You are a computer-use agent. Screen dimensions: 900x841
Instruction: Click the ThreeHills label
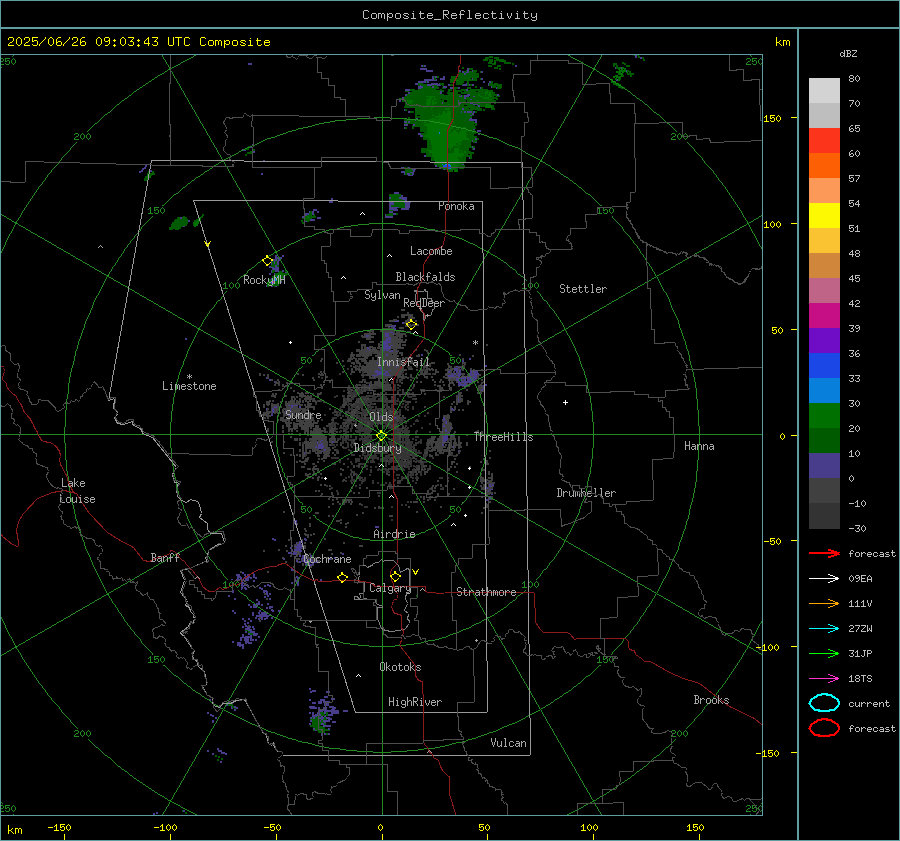tap(503, 437)
